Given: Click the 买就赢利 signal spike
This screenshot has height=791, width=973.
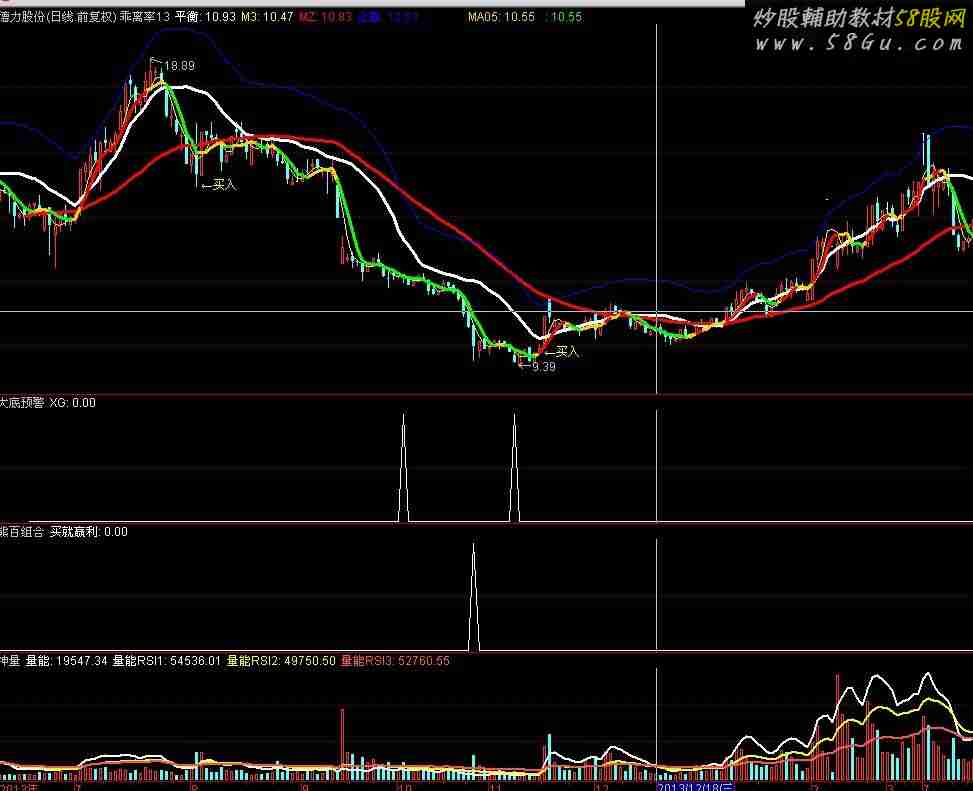Looking at the screenshot, I should pyautogui.click(x=473, y=597).
